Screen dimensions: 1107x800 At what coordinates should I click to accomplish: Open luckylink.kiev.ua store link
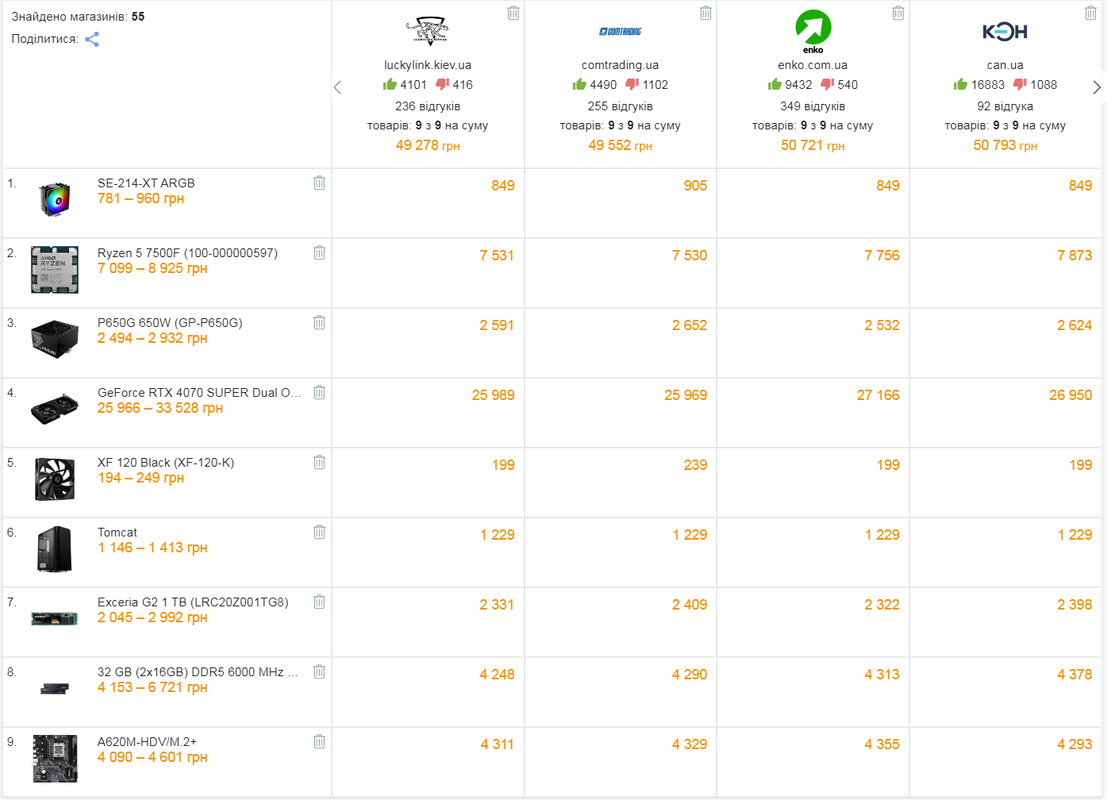[428, 65]
